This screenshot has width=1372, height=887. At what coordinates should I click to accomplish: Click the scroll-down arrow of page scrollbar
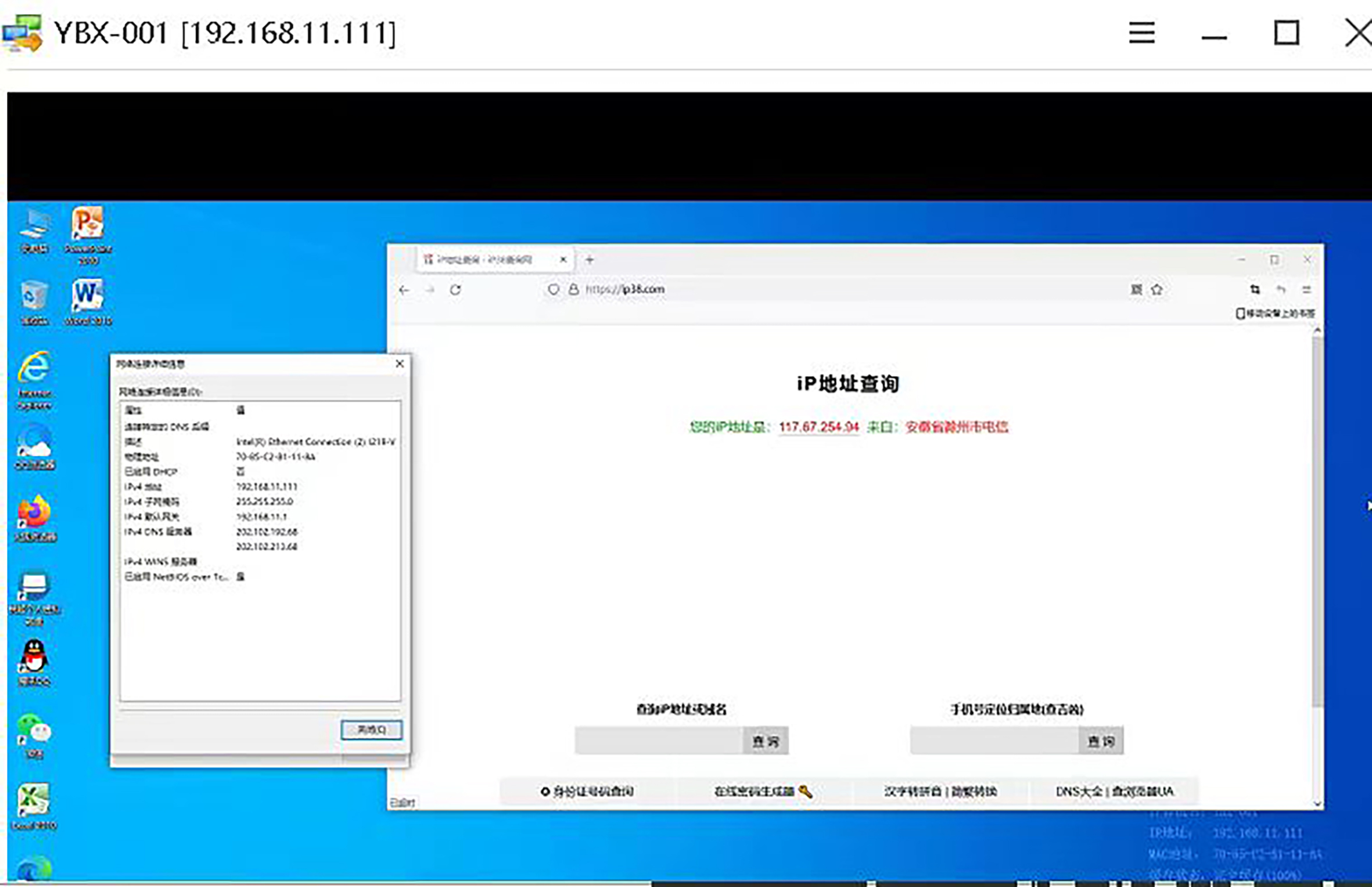[1317, 803]
